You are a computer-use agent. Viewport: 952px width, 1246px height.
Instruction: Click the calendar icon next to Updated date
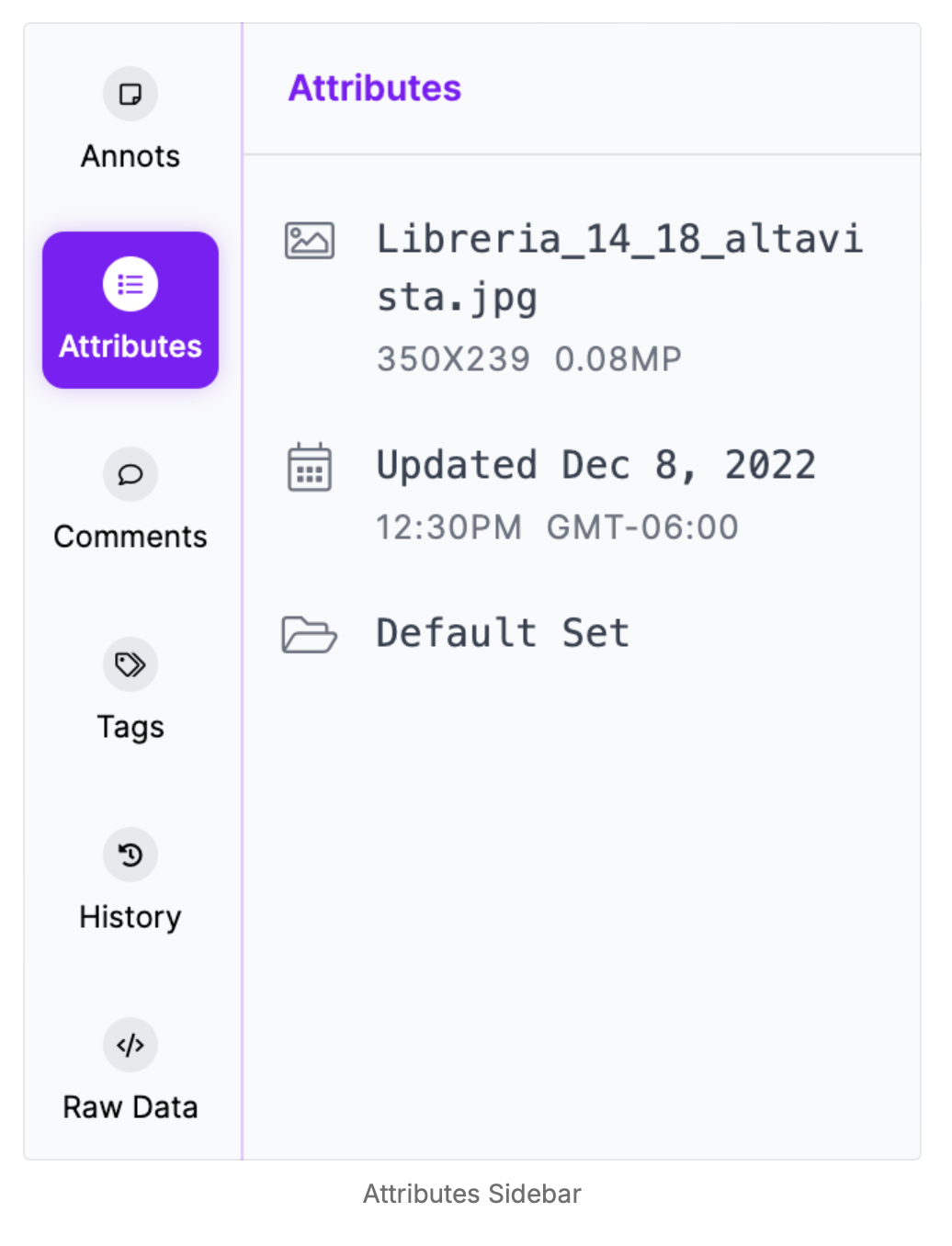[309, 467]
